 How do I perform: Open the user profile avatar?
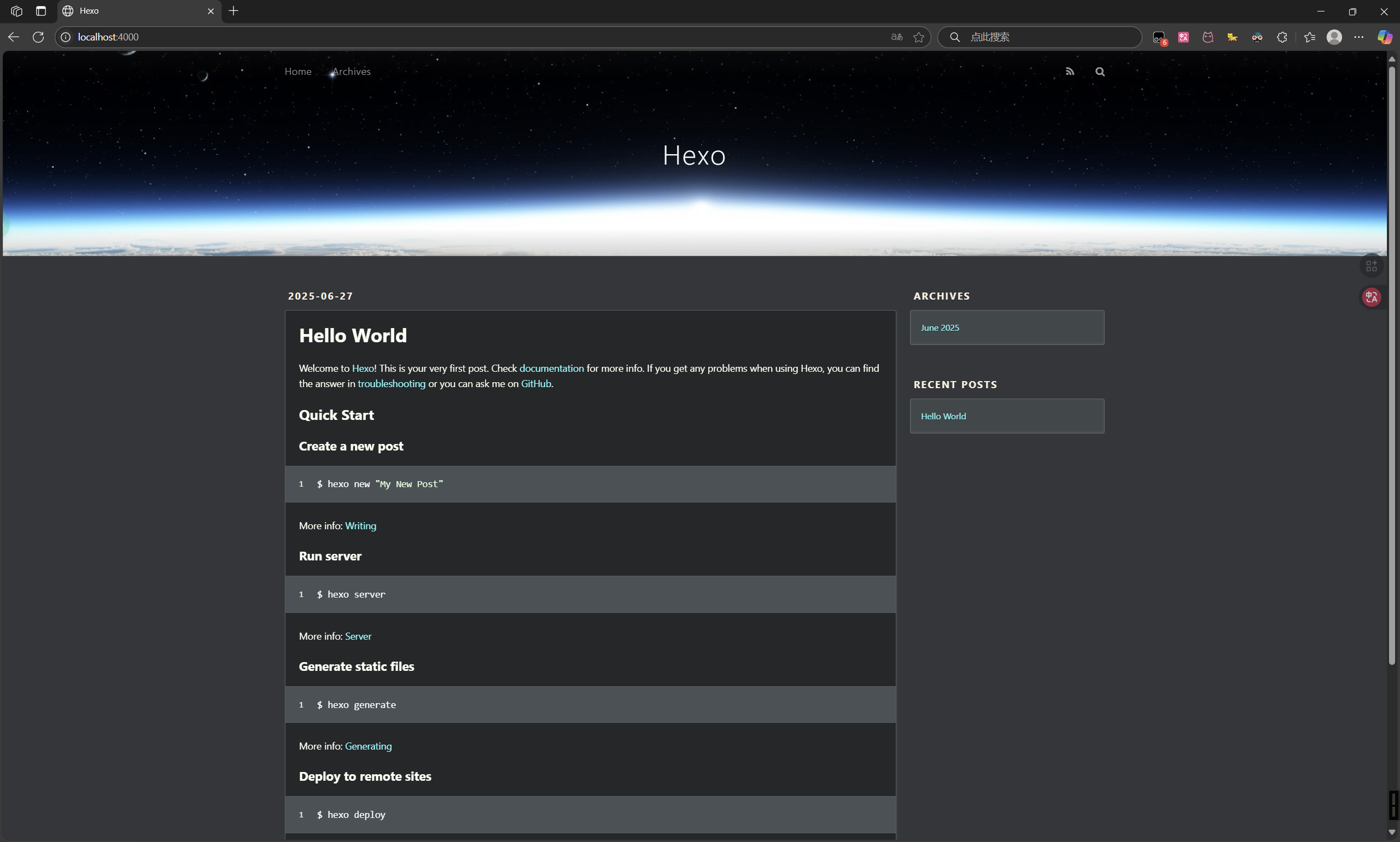[1334, 37]
